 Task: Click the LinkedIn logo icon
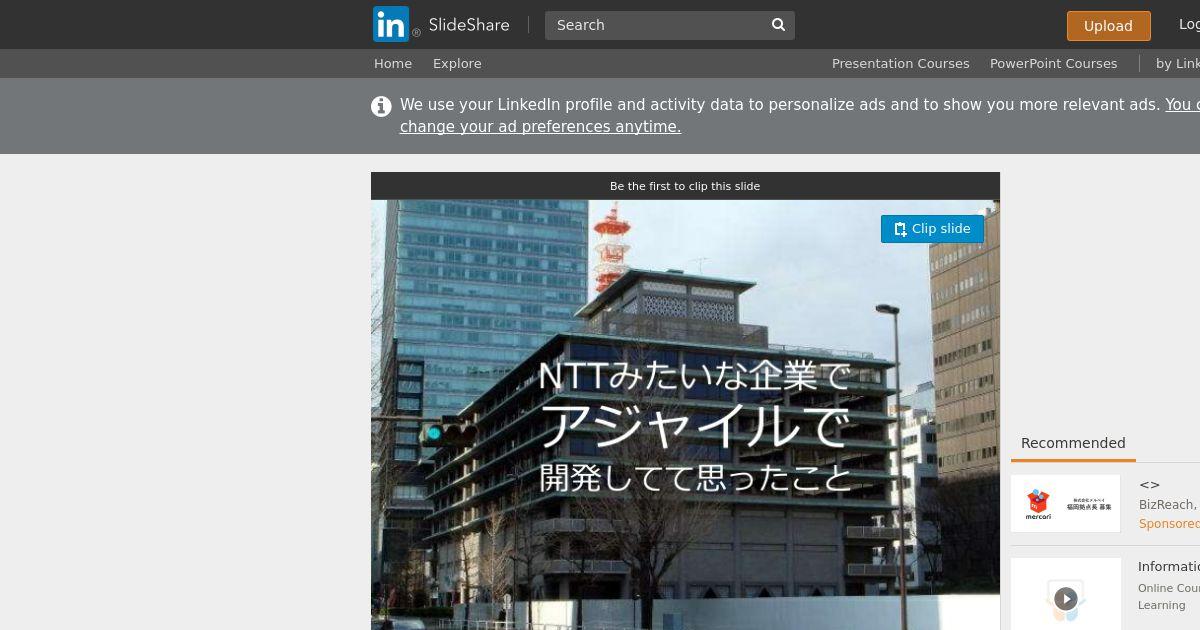391,24
